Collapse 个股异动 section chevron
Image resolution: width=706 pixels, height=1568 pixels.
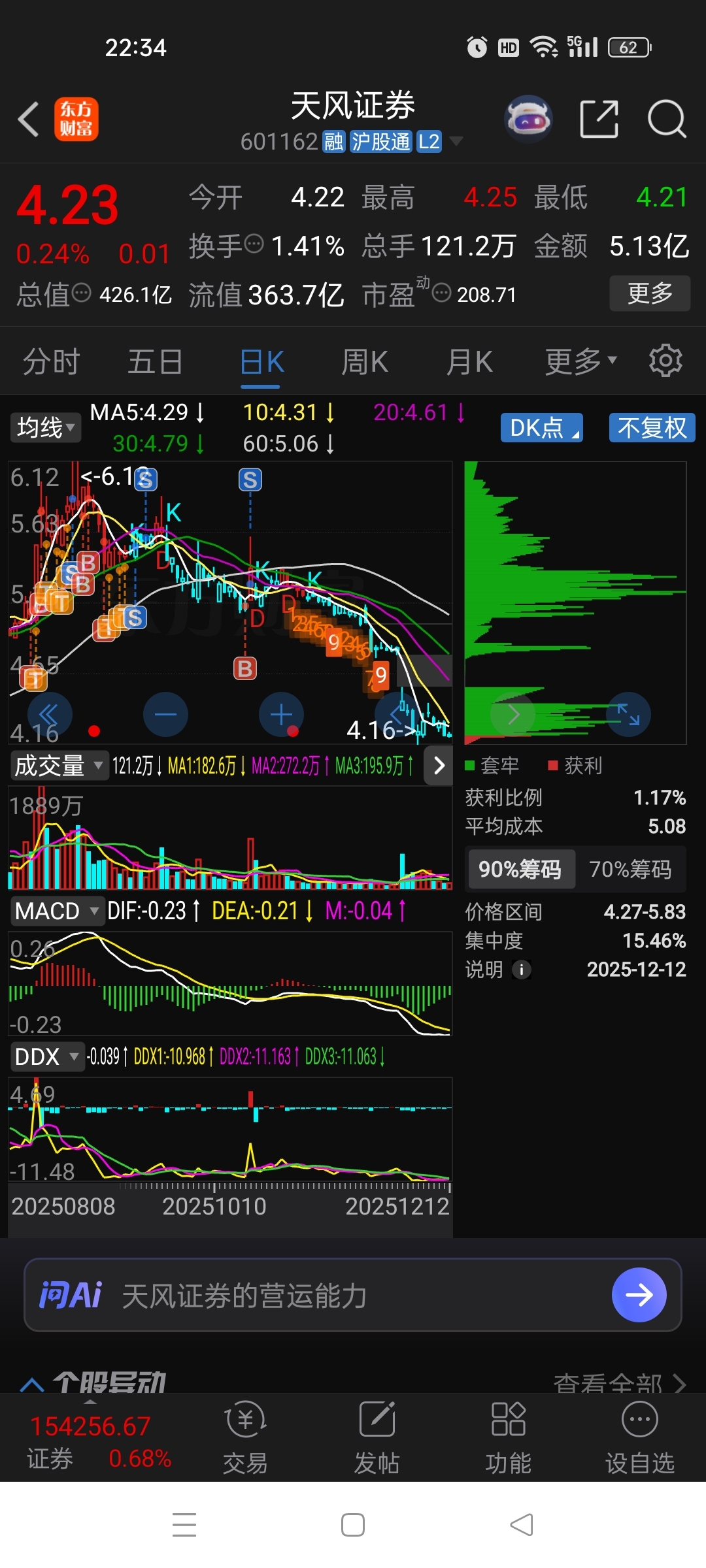point(31,1384)
